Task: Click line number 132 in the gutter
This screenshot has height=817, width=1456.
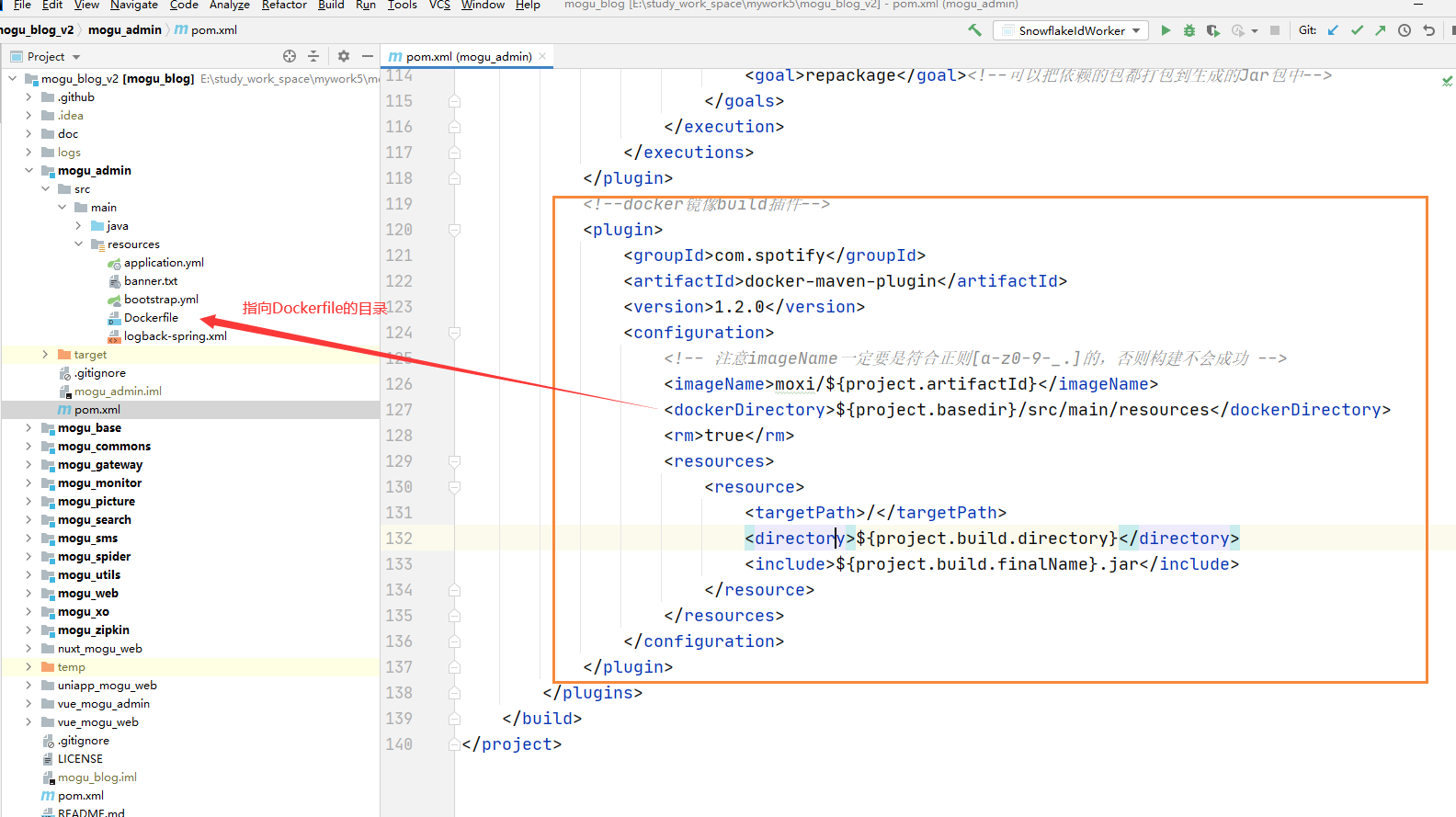Action: tap(399, 539)
